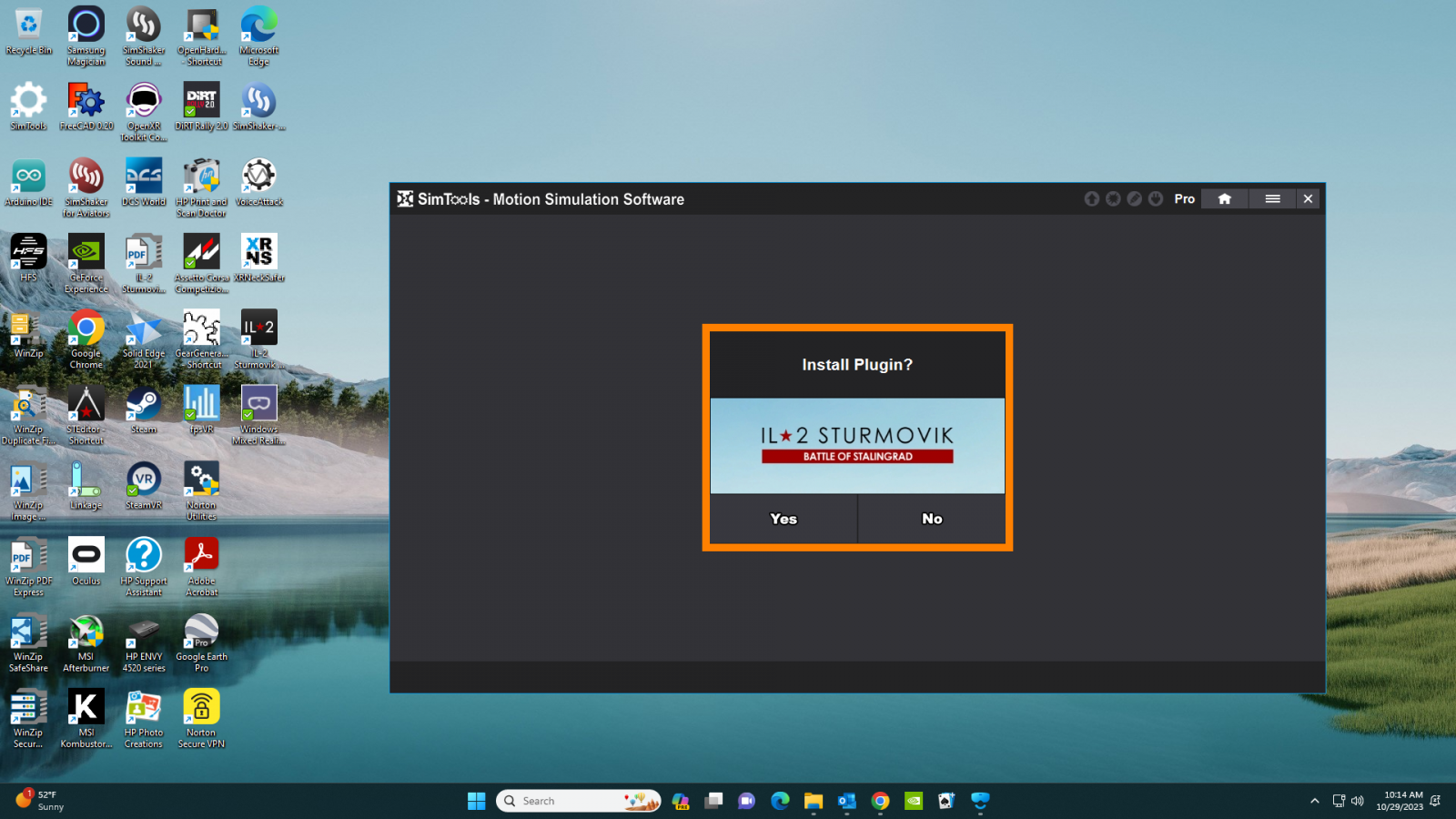Open VoiceAttack desktop icon

pyautogui.click(x=259, y=183)
